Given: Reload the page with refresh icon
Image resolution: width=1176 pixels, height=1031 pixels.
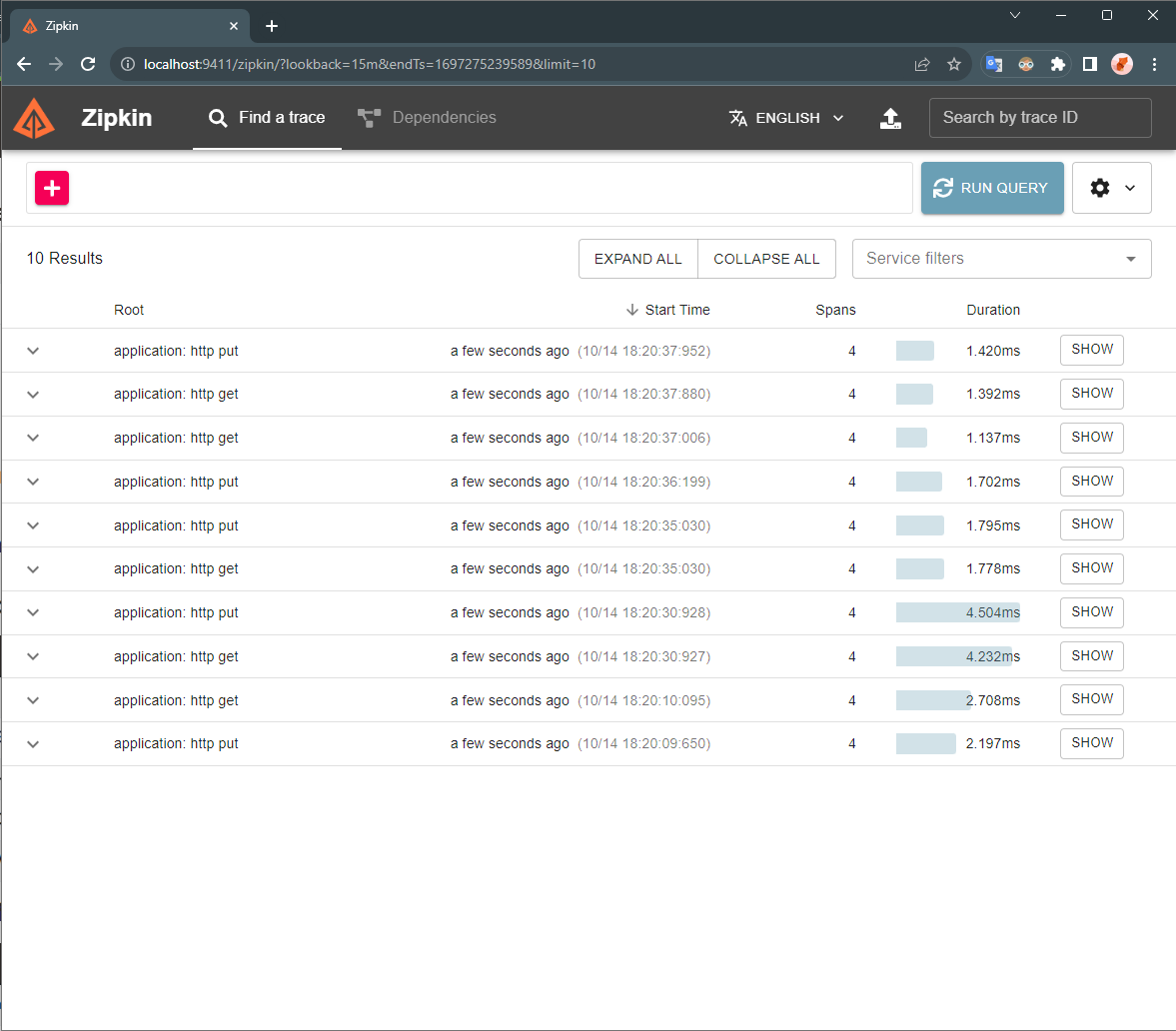Looking at the screenshot, I should click(88, 65).
